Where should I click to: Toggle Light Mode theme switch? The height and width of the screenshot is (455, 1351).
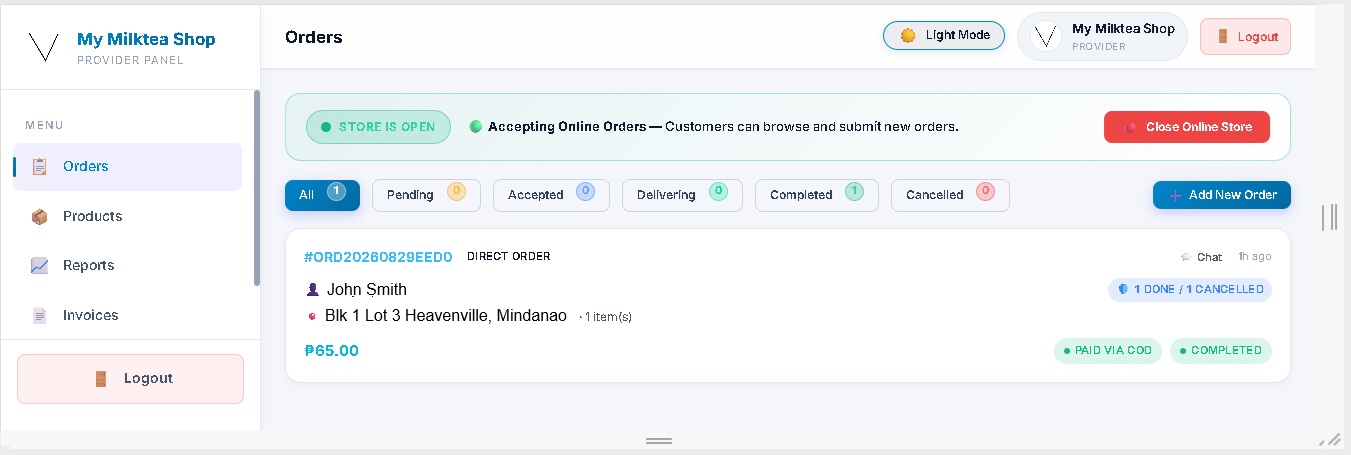pyautogui.click(x=944, y=35)
